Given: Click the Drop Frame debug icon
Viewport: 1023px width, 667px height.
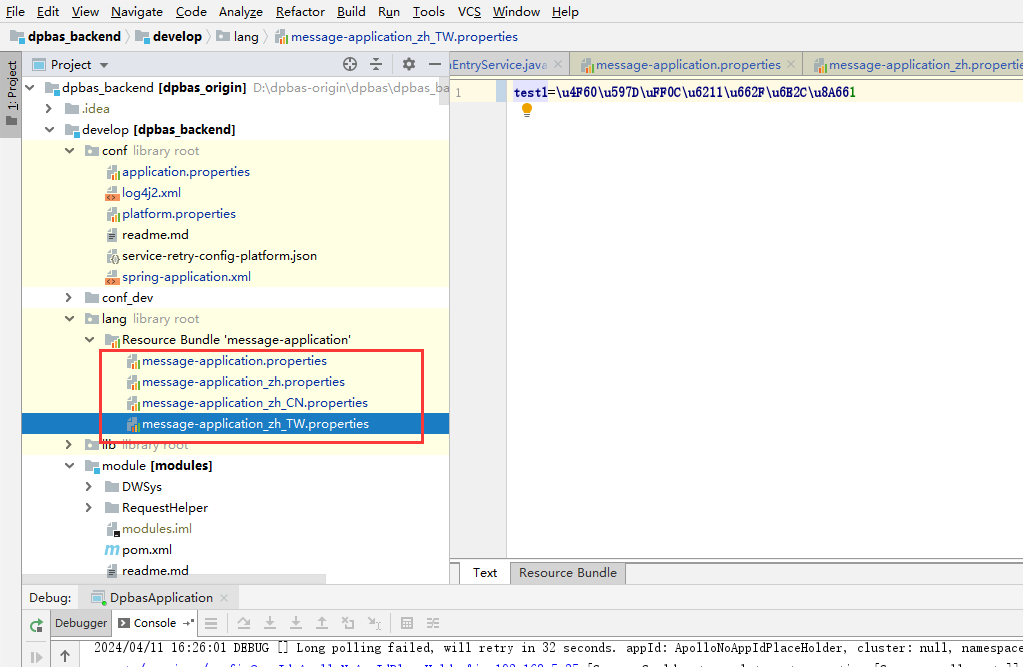Looking at the screenshot, I should pos(348,623).
